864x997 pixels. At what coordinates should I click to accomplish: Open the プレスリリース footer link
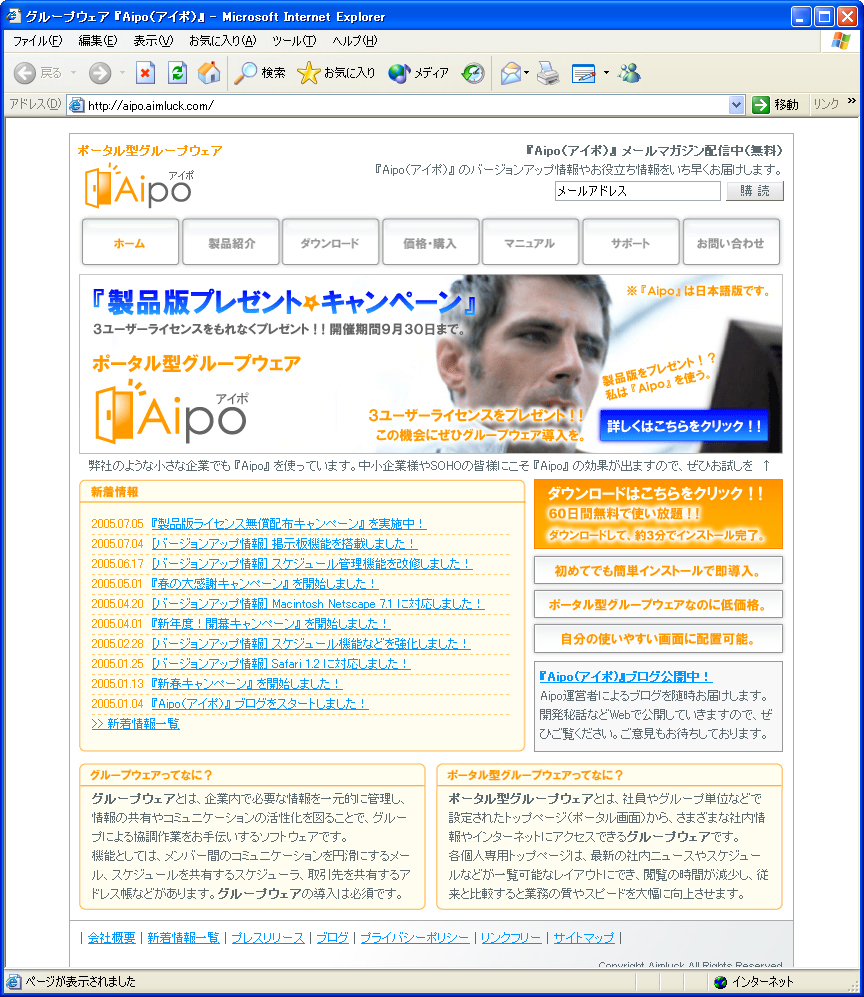point(268,938)
